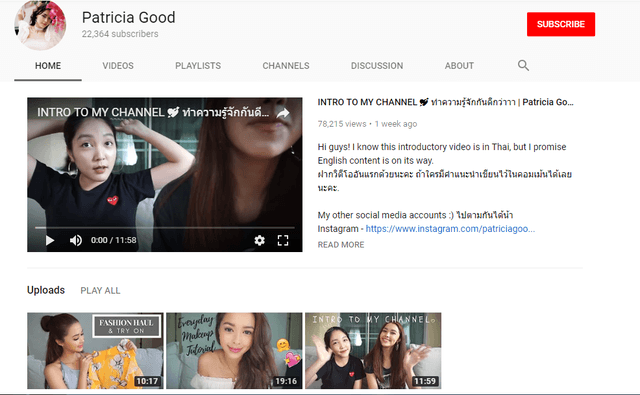Open the Intro To My Channel title link
The height and width of the screenshot is (395, 640).
[x=445, y=102]
